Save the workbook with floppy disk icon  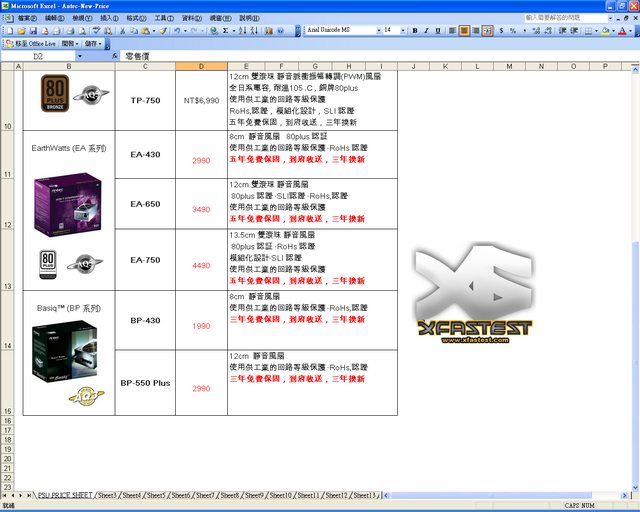[33, 31]
